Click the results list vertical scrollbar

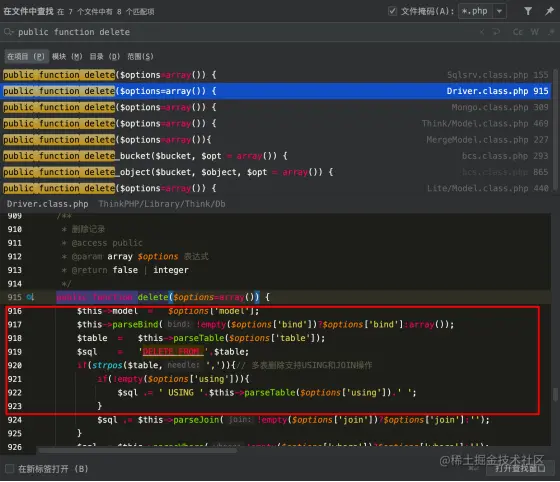(x=555, y=131)
